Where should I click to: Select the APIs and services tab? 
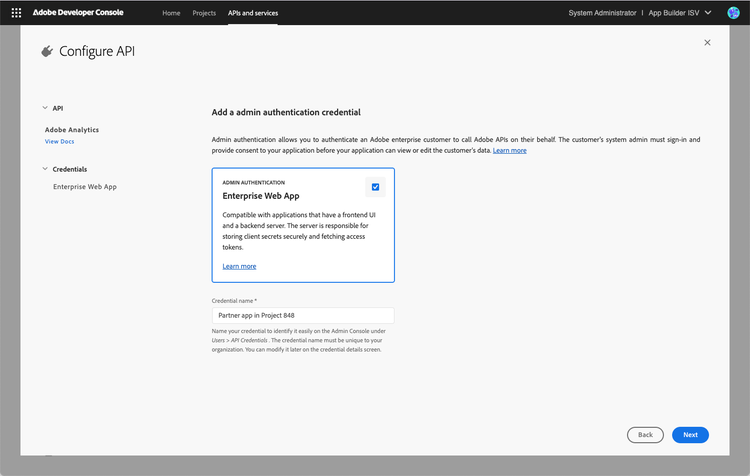coord(253,12)
